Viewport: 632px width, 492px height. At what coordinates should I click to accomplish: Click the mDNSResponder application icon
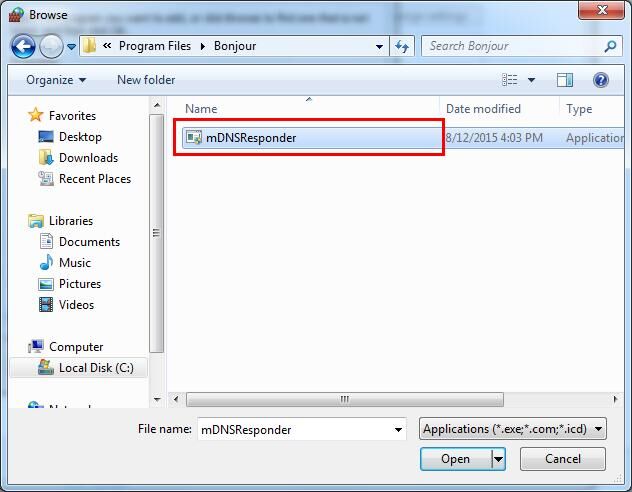point(193,137)
